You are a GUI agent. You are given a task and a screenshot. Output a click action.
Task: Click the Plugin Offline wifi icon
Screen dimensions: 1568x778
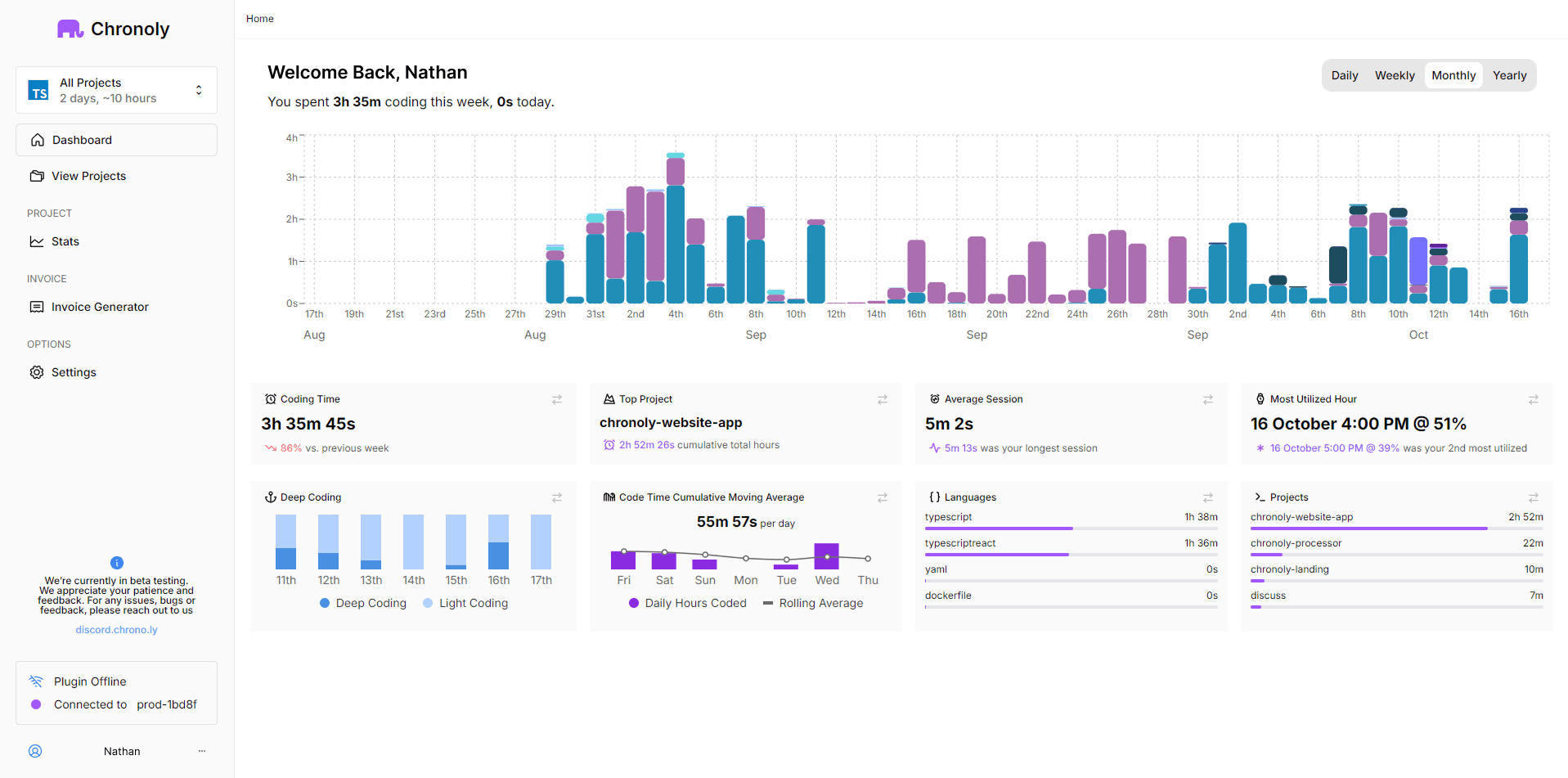click(x=36, y=681)
